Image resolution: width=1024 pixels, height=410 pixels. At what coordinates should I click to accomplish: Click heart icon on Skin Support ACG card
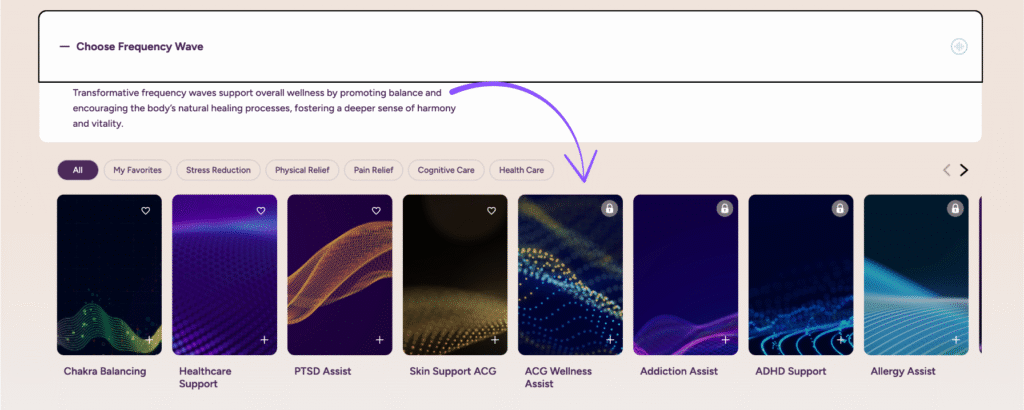click(x=491, y=211)
